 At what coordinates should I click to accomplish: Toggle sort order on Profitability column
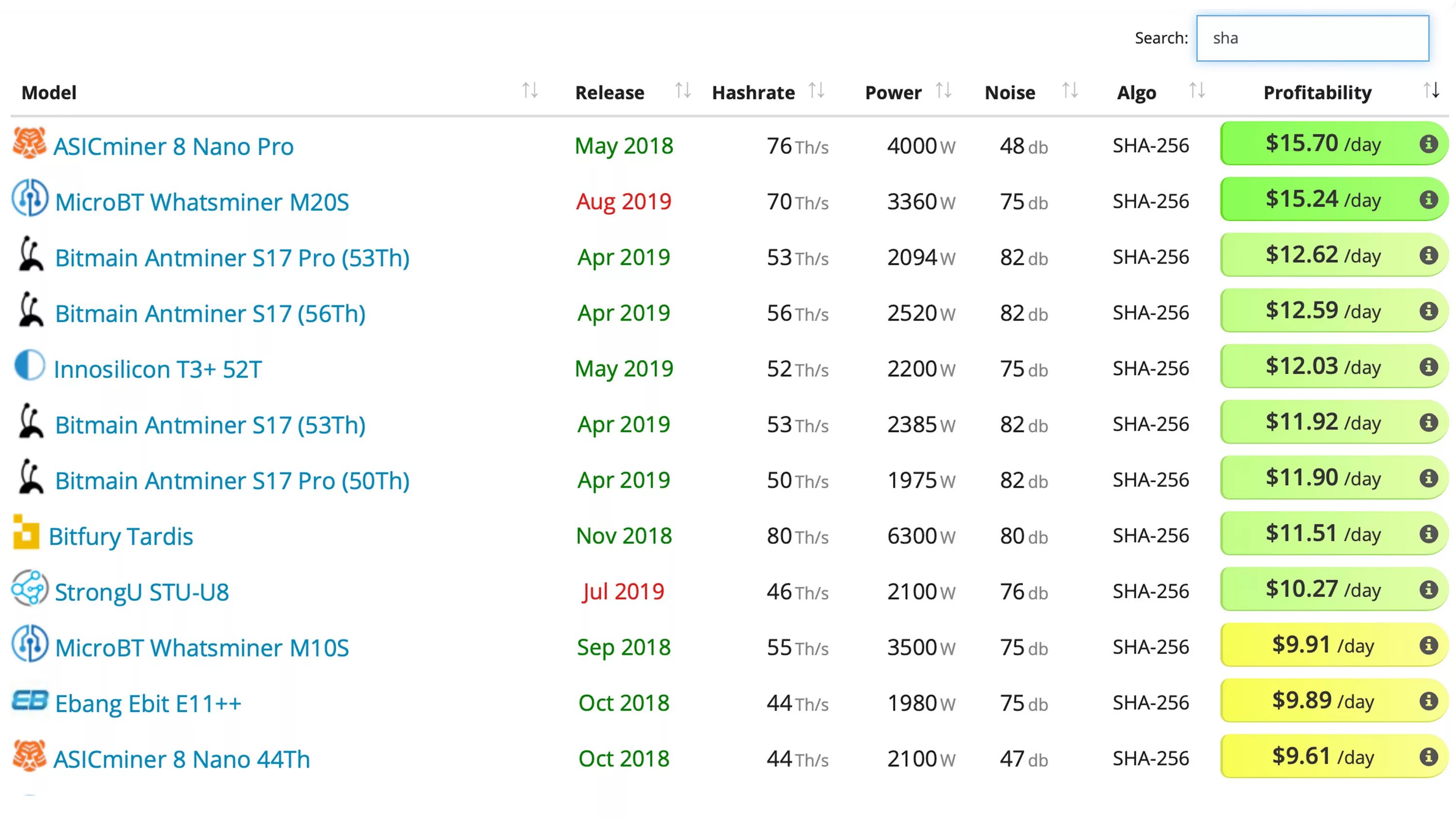click(x=1431, y=90)
